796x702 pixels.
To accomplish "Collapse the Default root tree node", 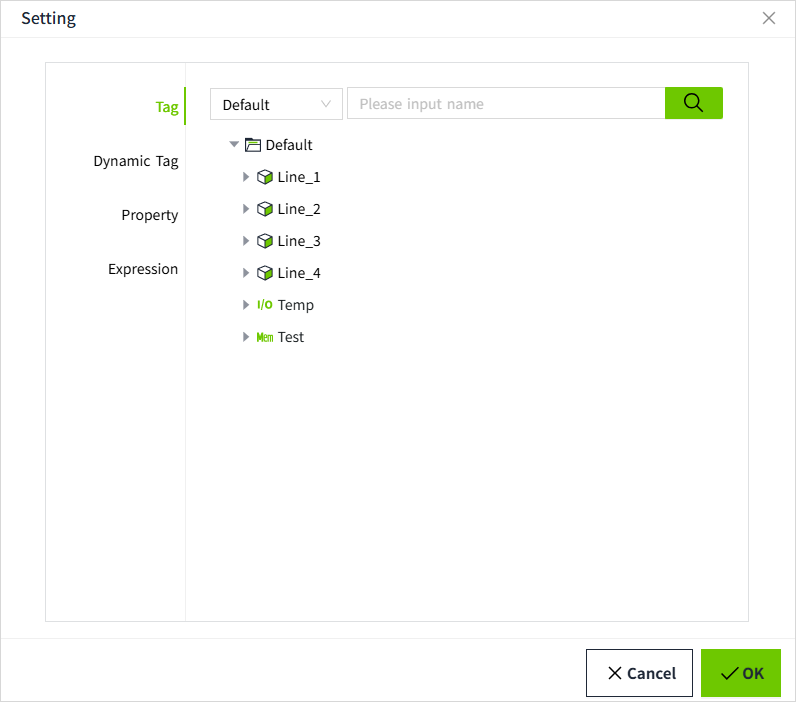I will [234, 145].
